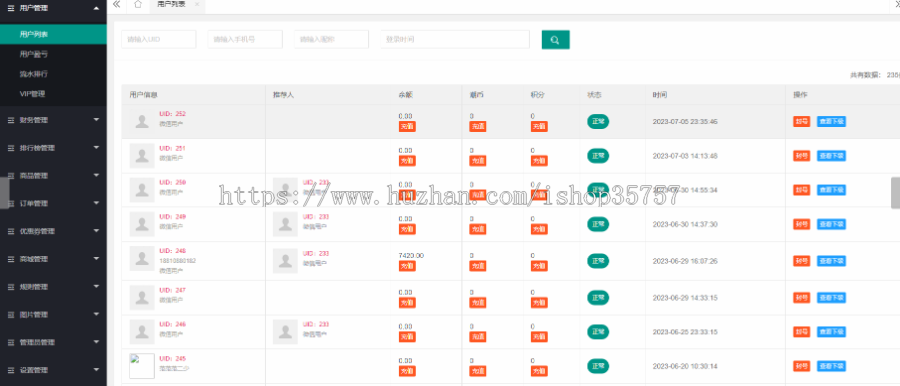
Task: Click 积分 column 充值 for UID 252
Action: coord(539,126)
